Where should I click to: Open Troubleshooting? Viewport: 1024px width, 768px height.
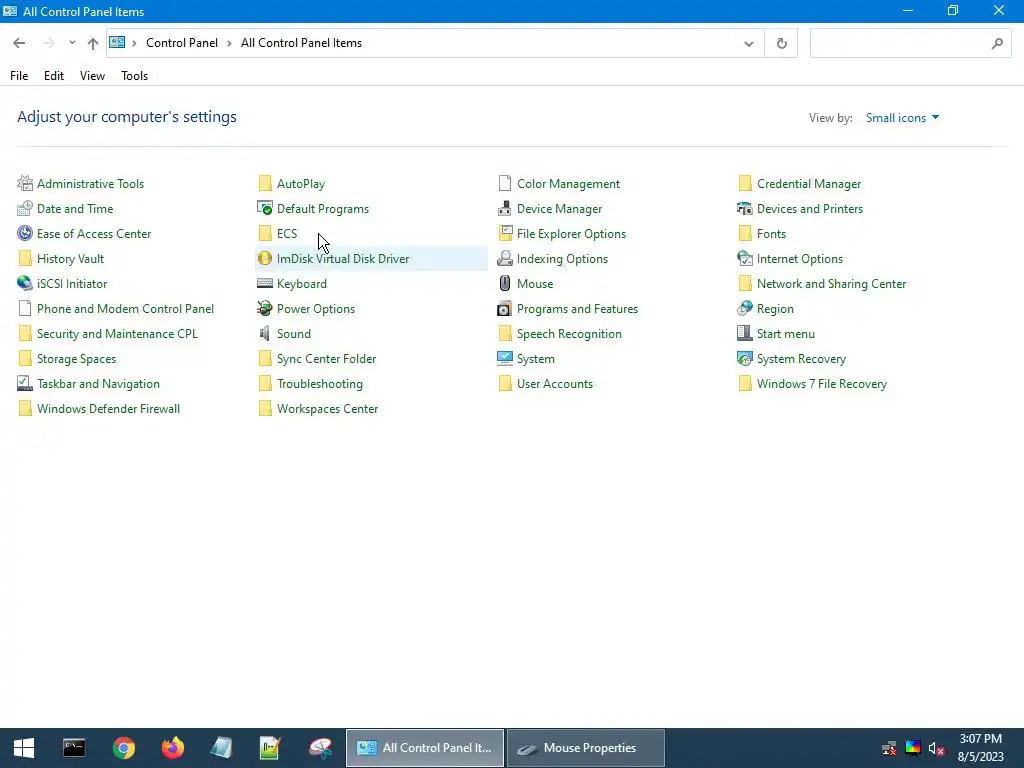coord(319,383)
